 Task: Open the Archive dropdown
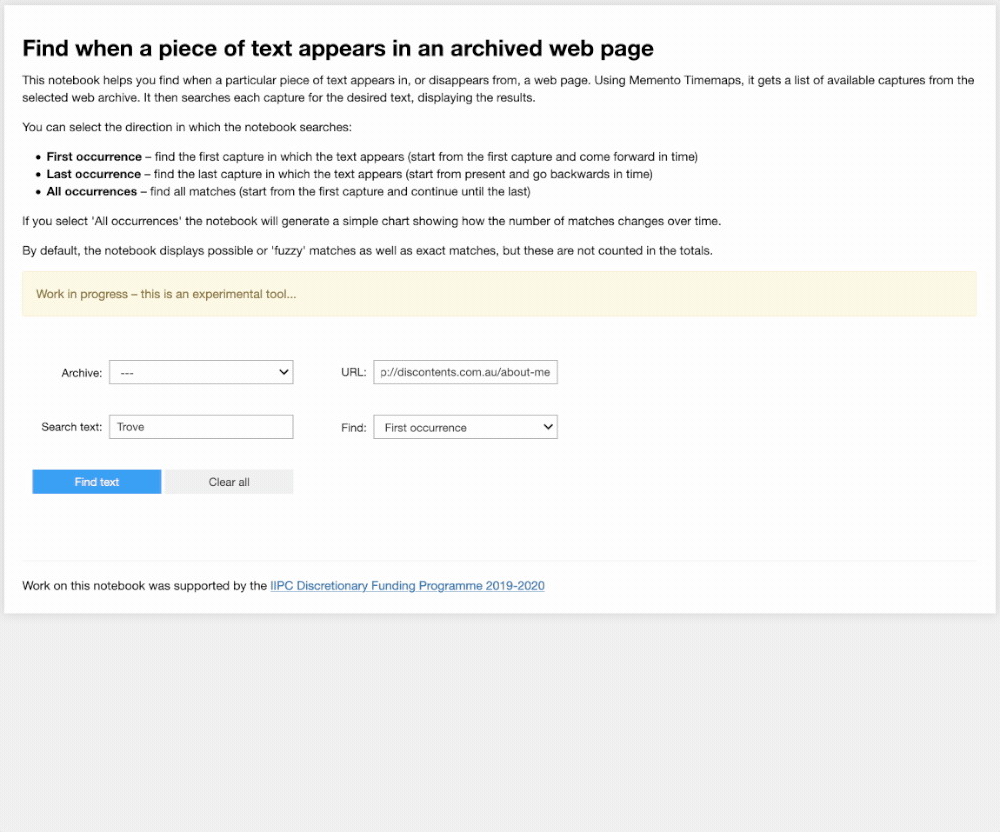click(200, 373)
